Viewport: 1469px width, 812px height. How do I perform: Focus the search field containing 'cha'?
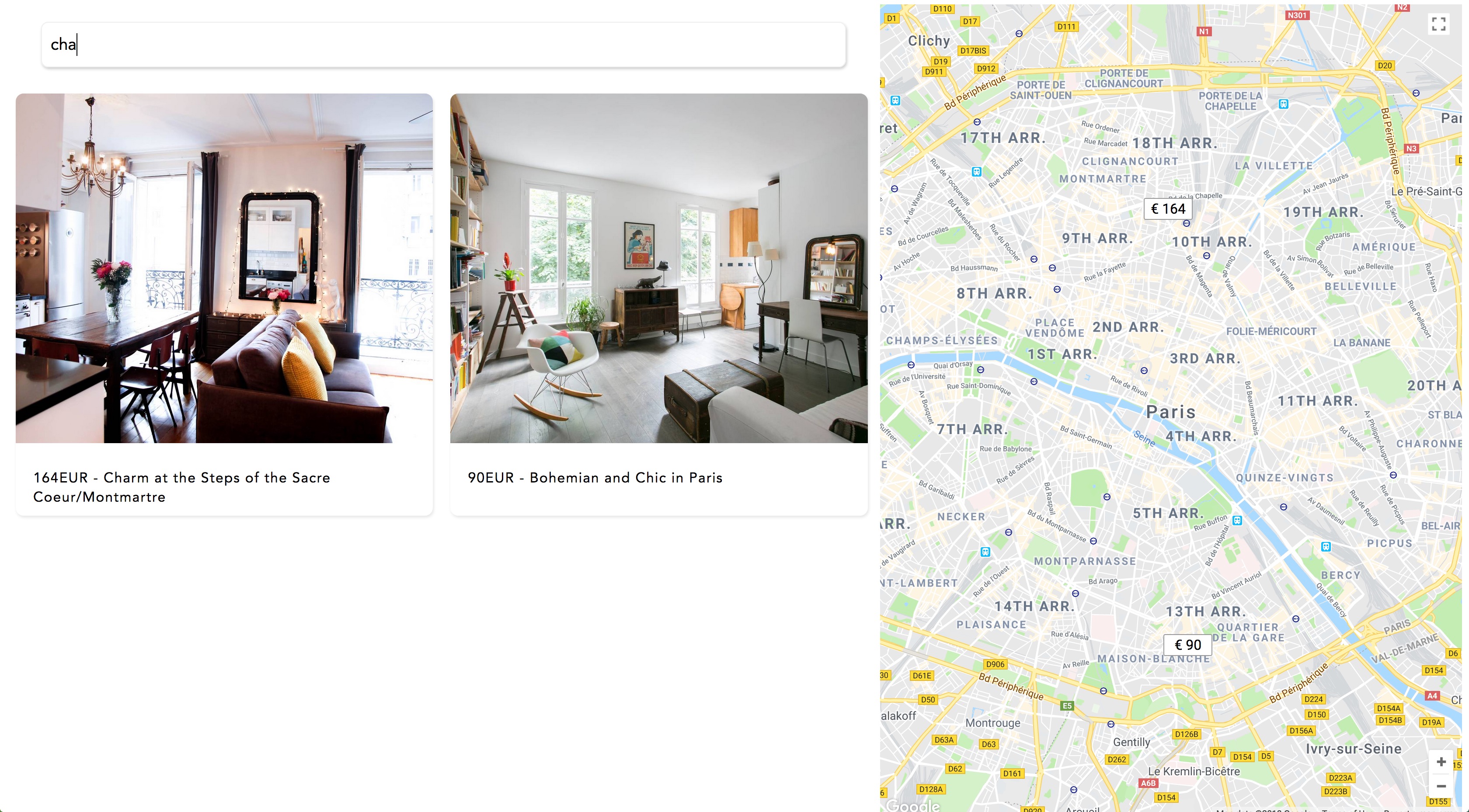(x=444, y=45)
